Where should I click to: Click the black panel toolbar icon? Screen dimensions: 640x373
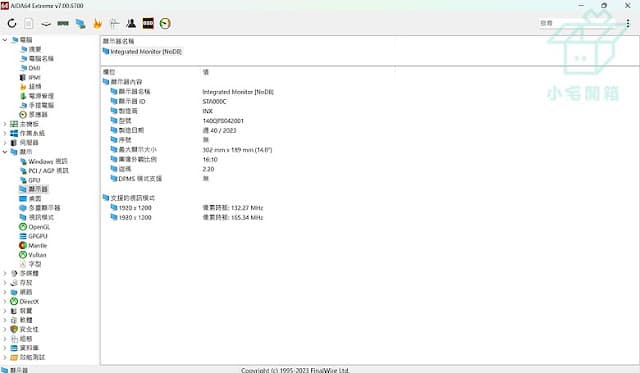(148, 23)
